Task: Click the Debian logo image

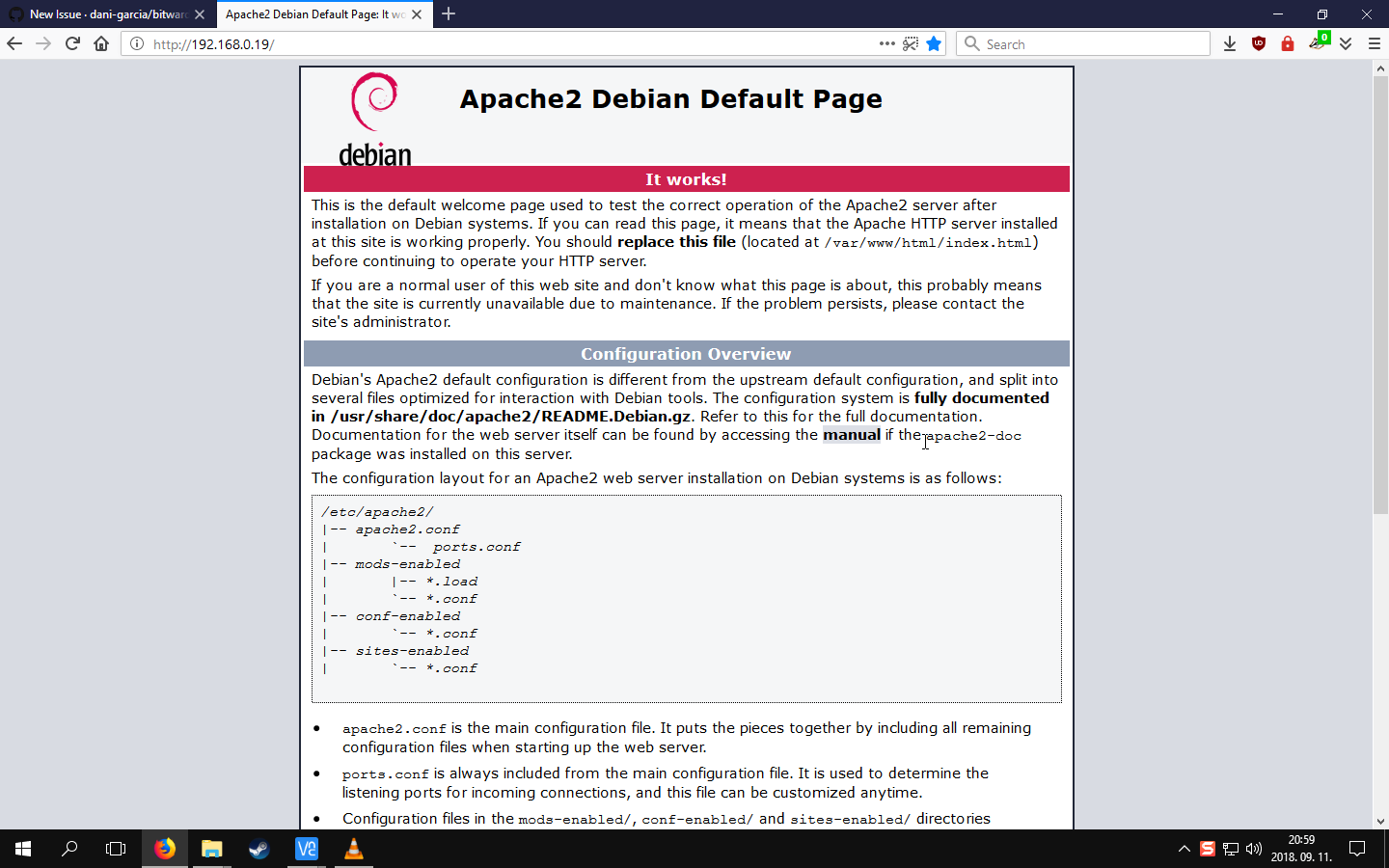Action: pos(375,119)
